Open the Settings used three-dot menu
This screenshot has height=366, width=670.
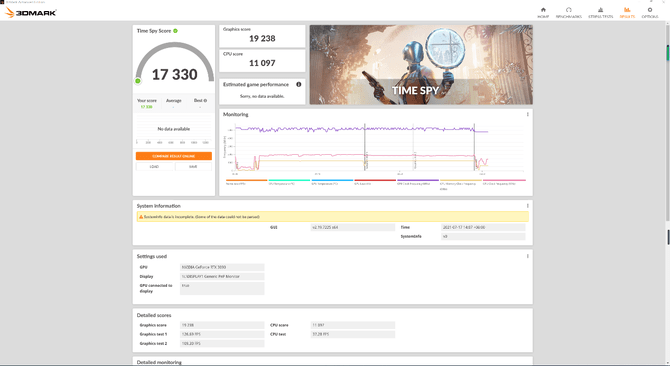tap(528, 256)
